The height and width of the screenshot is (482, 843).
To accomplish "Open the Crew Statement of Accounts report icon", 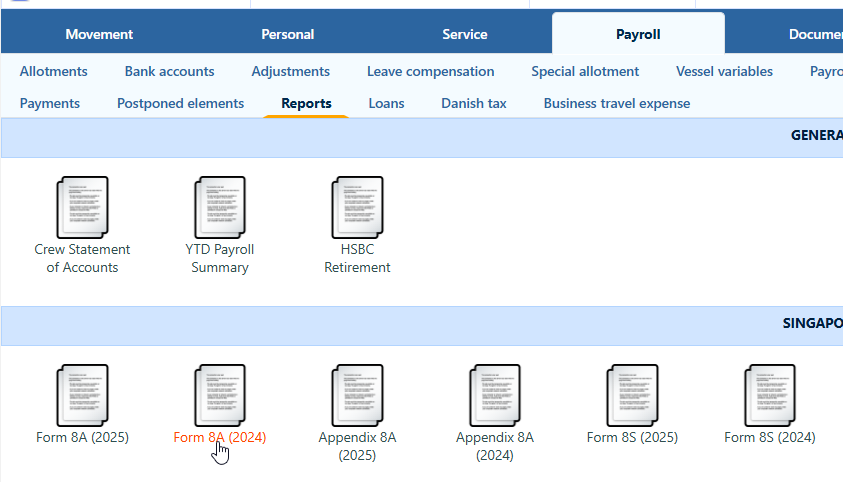I will (x=82, y=207).
